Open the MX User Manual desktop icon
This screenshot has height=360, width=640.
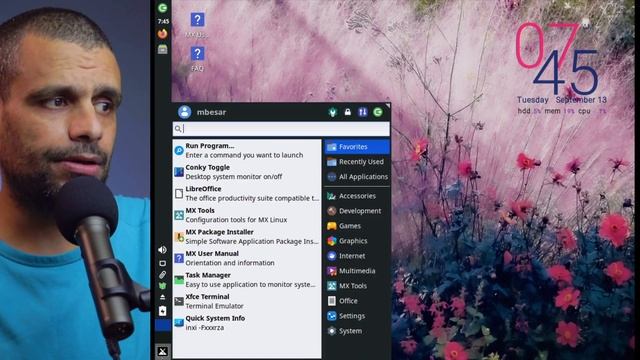198,25
